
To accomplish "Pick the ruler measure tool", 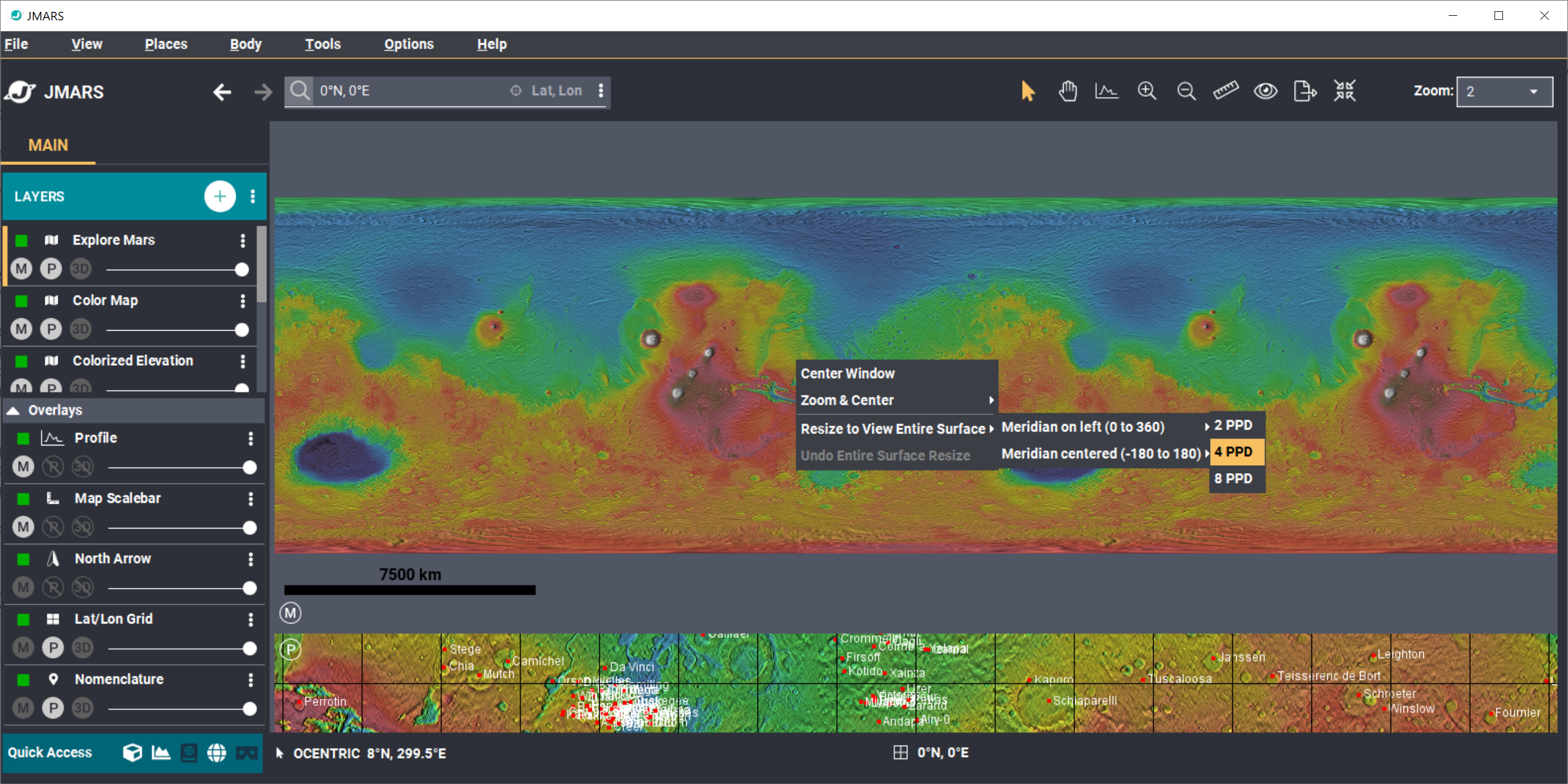I will coord(1225,92).
